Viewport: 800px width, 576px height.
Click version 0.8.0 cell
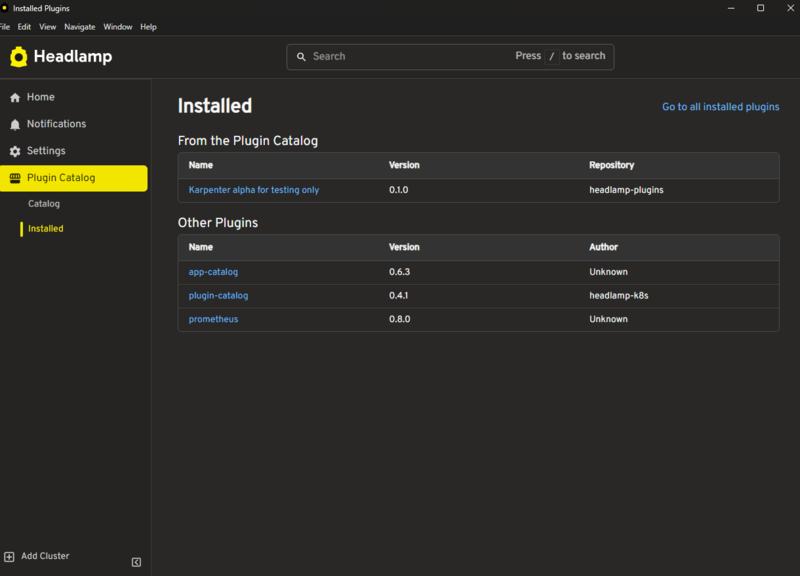point(399,319)
